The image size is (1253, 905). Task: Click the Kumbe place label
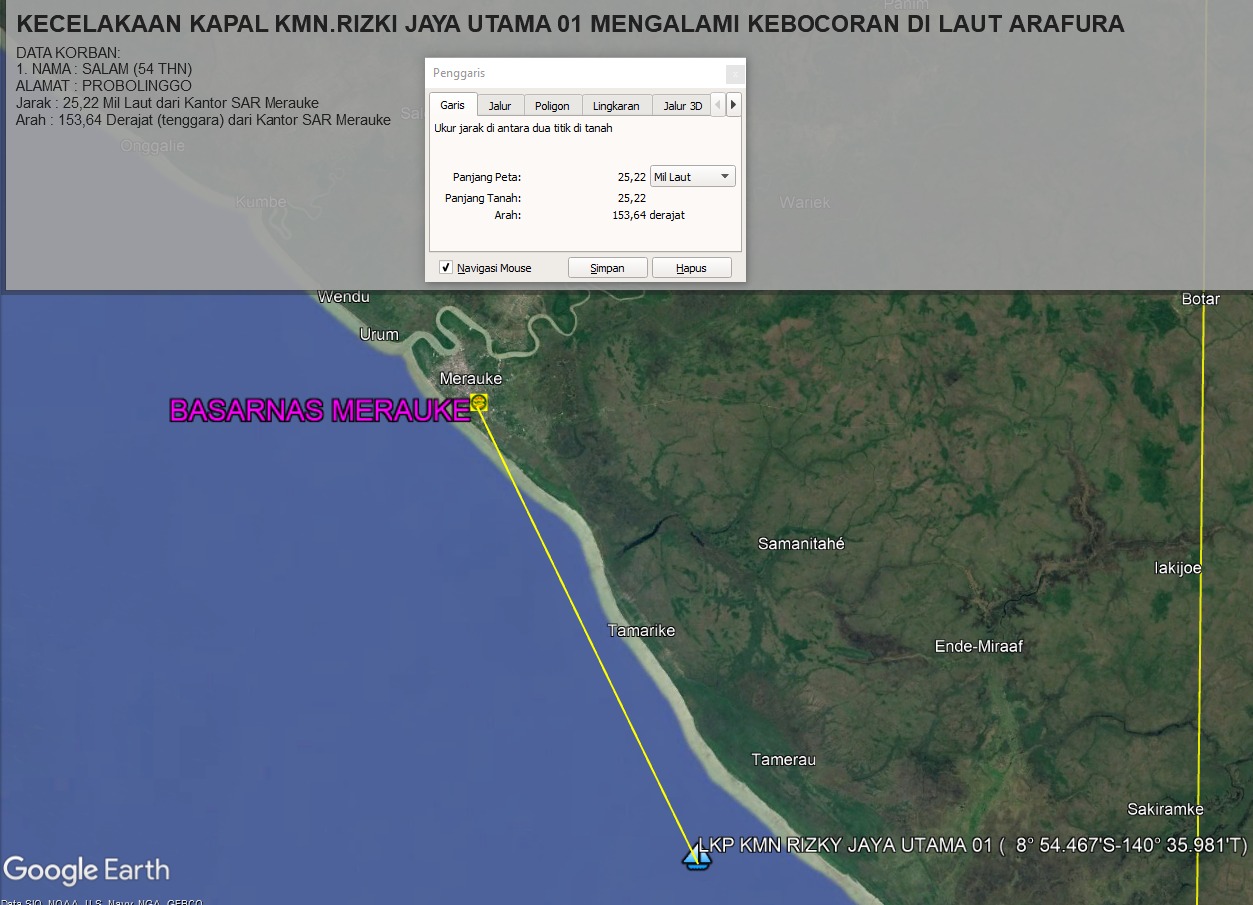coord(260,202)
